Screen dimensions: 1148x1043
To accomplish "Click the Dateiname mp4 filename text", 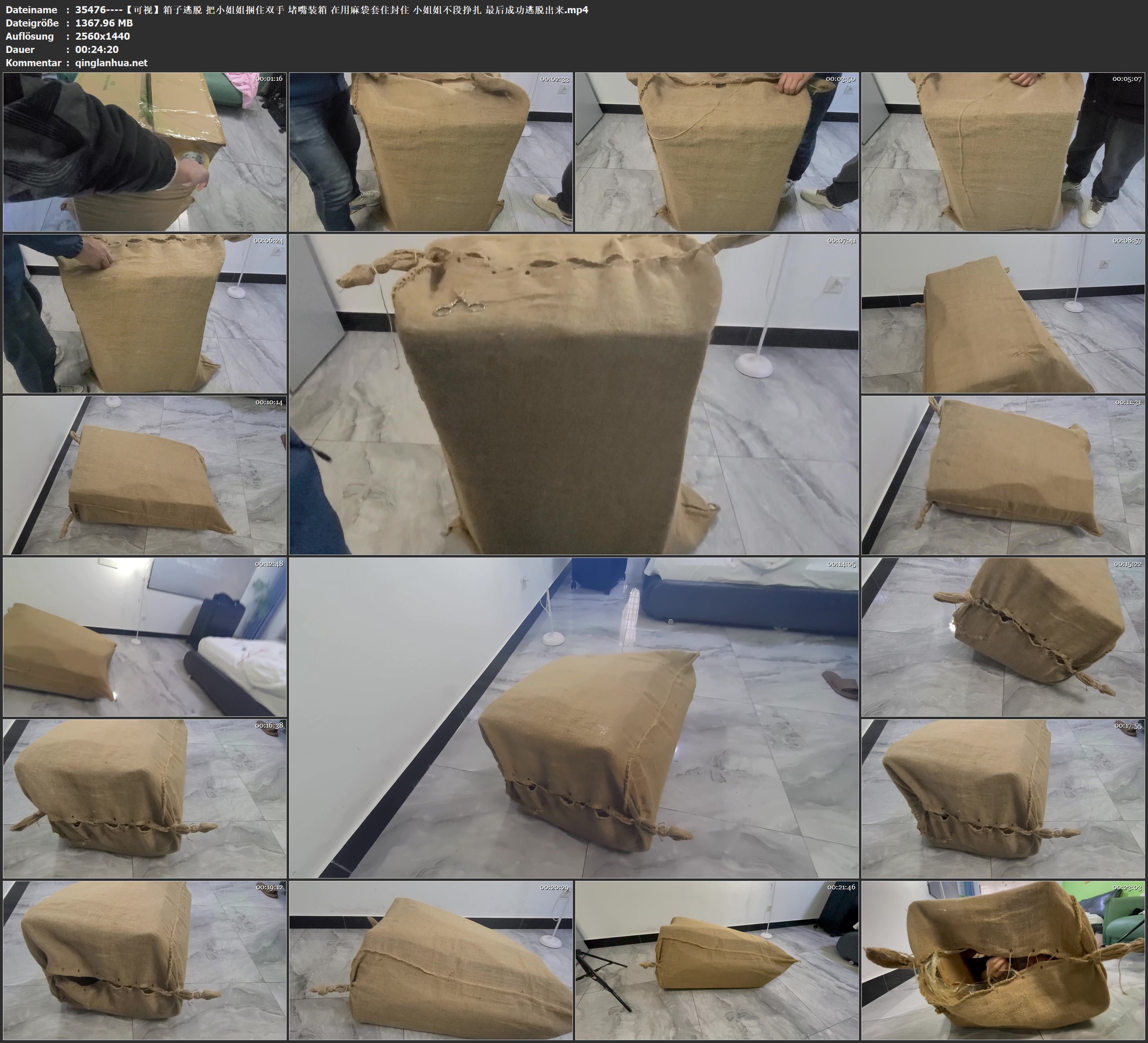I will (332, 9).
